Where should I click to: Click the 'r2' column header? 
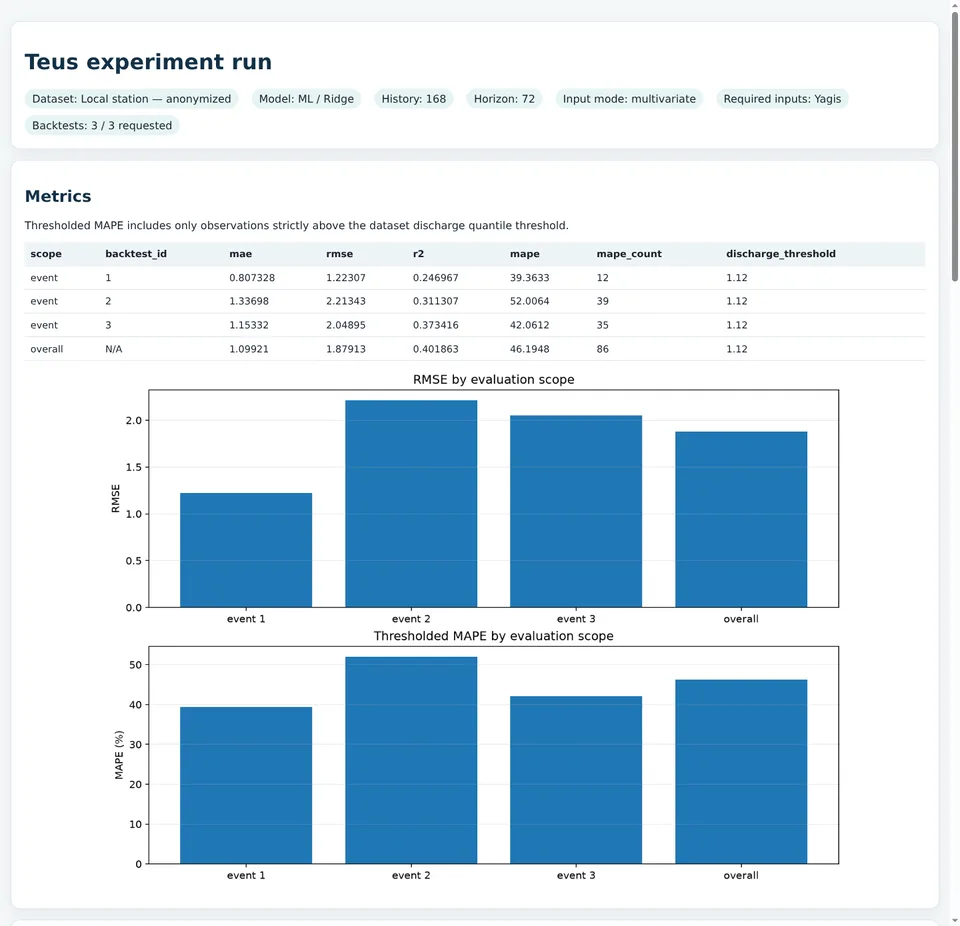pos(419,254)
